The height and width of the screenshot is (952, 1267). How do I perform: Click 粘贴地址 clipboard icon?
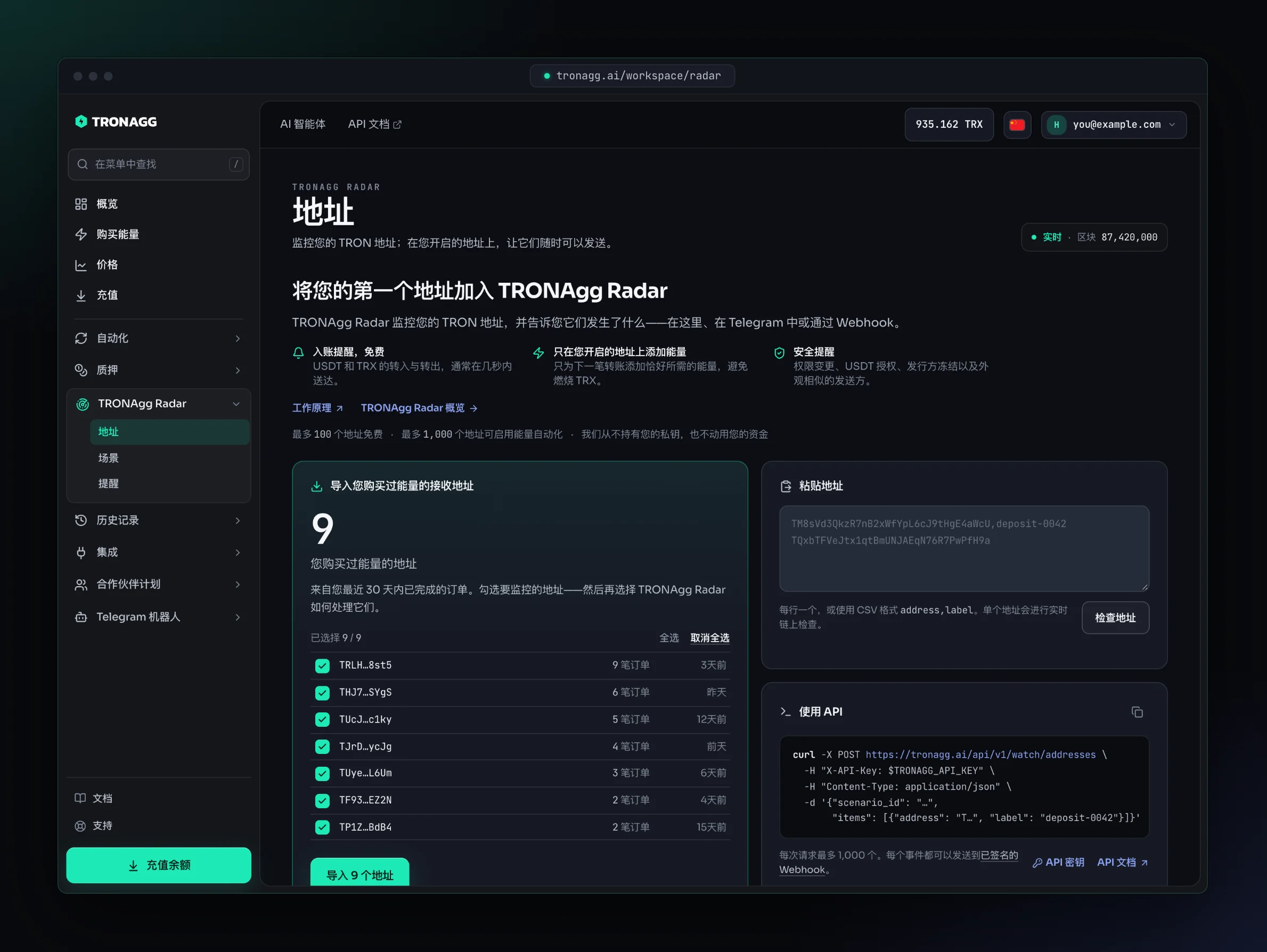[x=786, y=486]
